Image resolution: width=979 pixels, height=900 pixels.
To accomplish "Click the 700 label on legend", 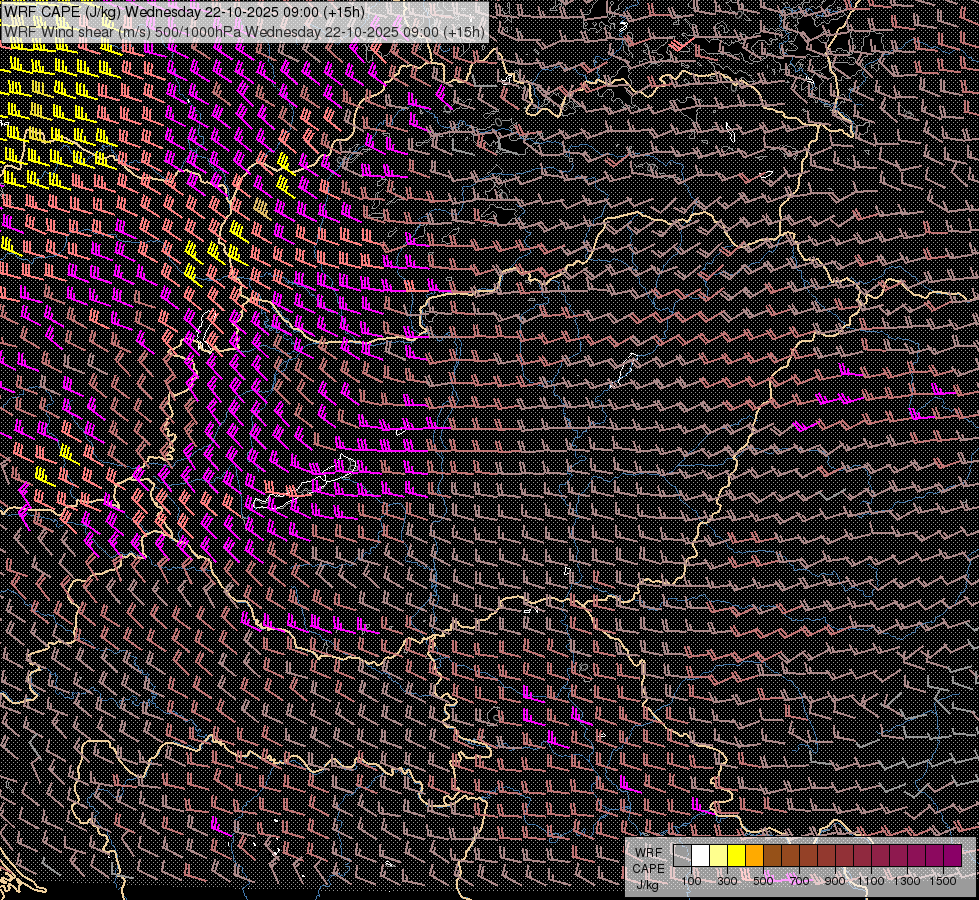I will tap(799, 881).
